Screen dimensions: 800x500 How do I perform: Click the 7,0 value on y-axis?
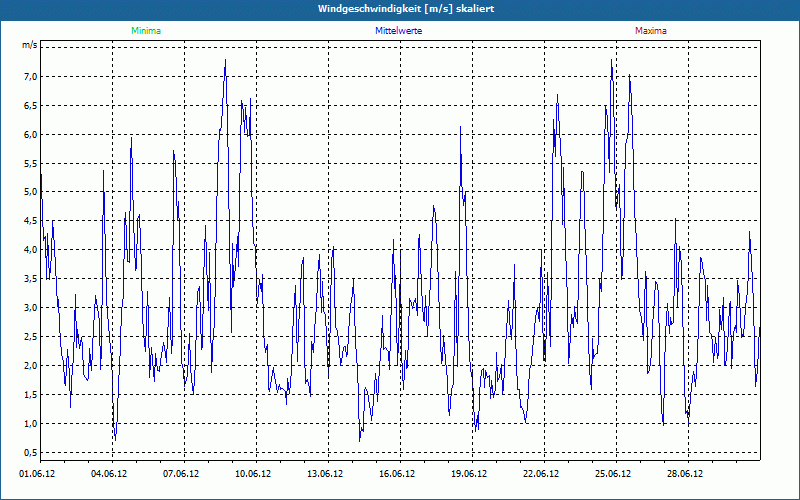click(31, 77)
